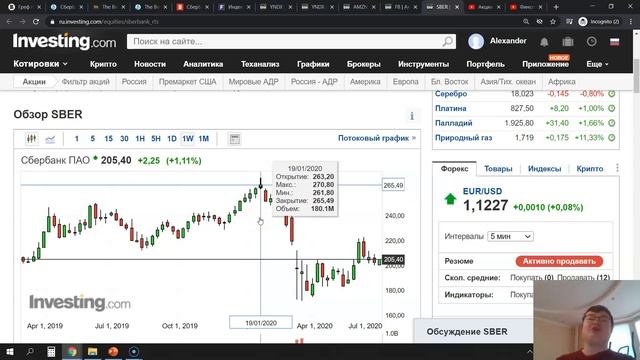Select candlestick chart type icon
Screen dimensions: 640x360
point(31,139)
